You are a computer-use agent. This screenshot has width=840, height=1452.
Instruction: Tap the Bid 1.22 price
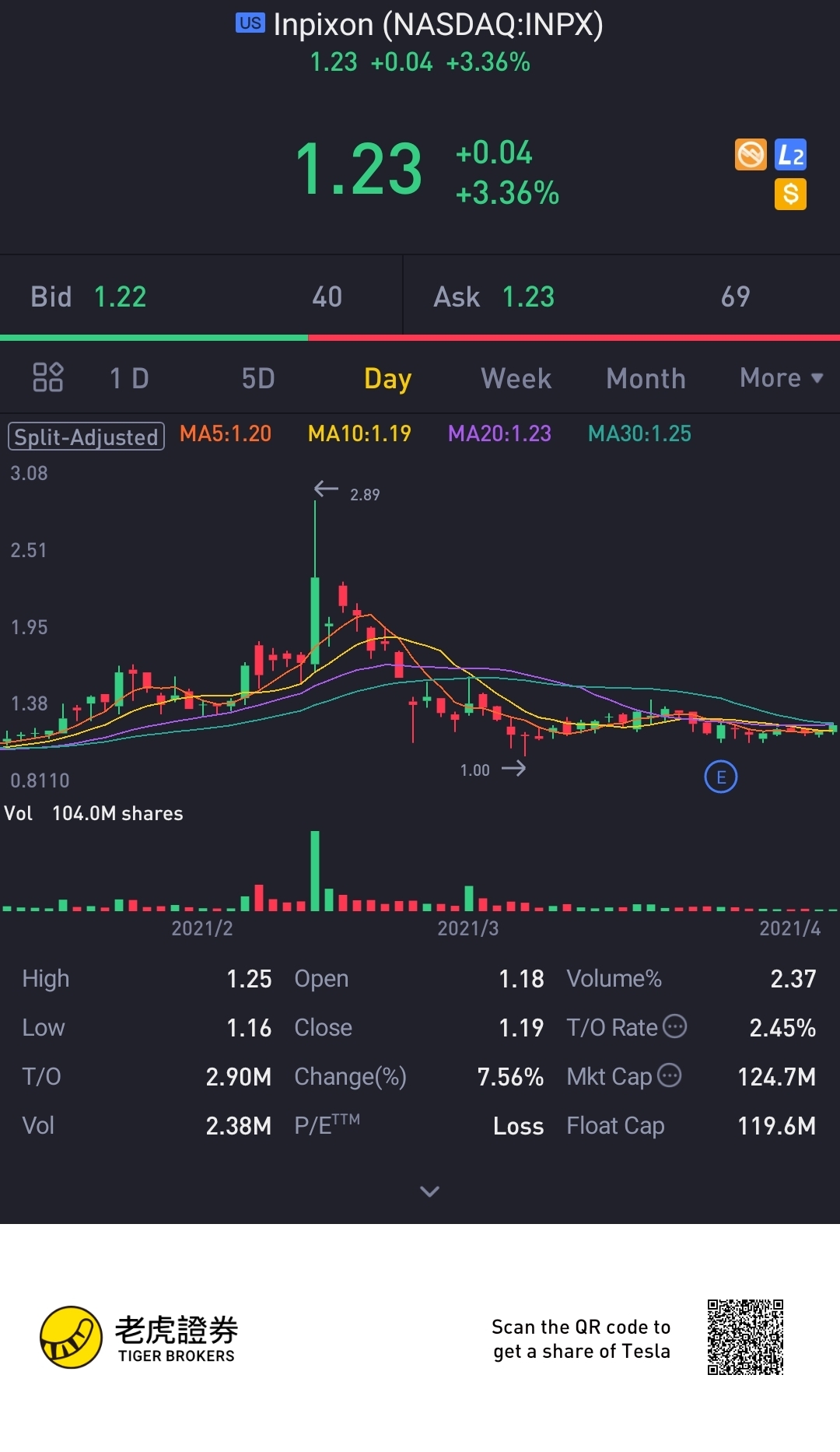point(120,296)
